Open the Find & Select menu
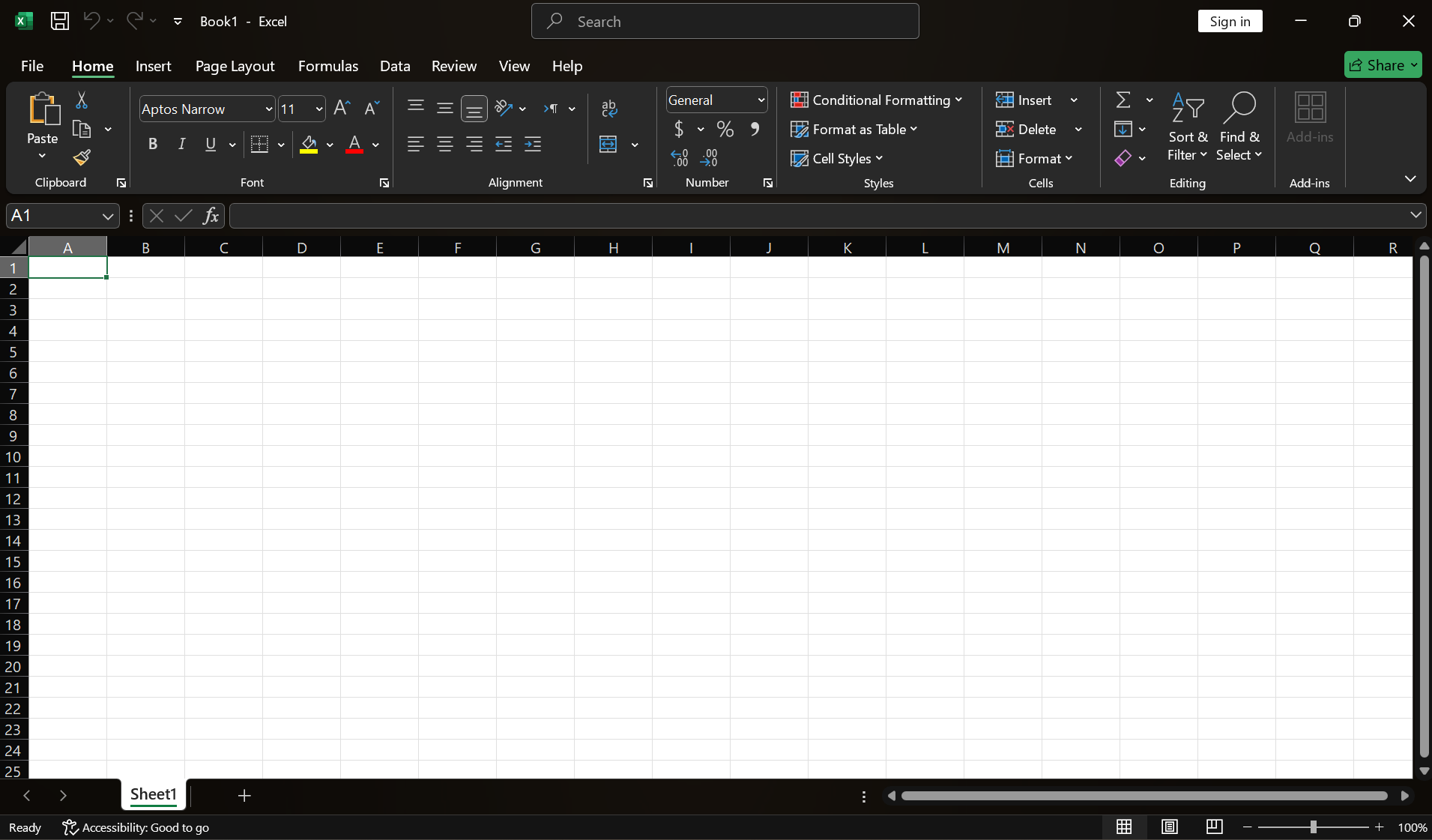 coord(1239,126)
